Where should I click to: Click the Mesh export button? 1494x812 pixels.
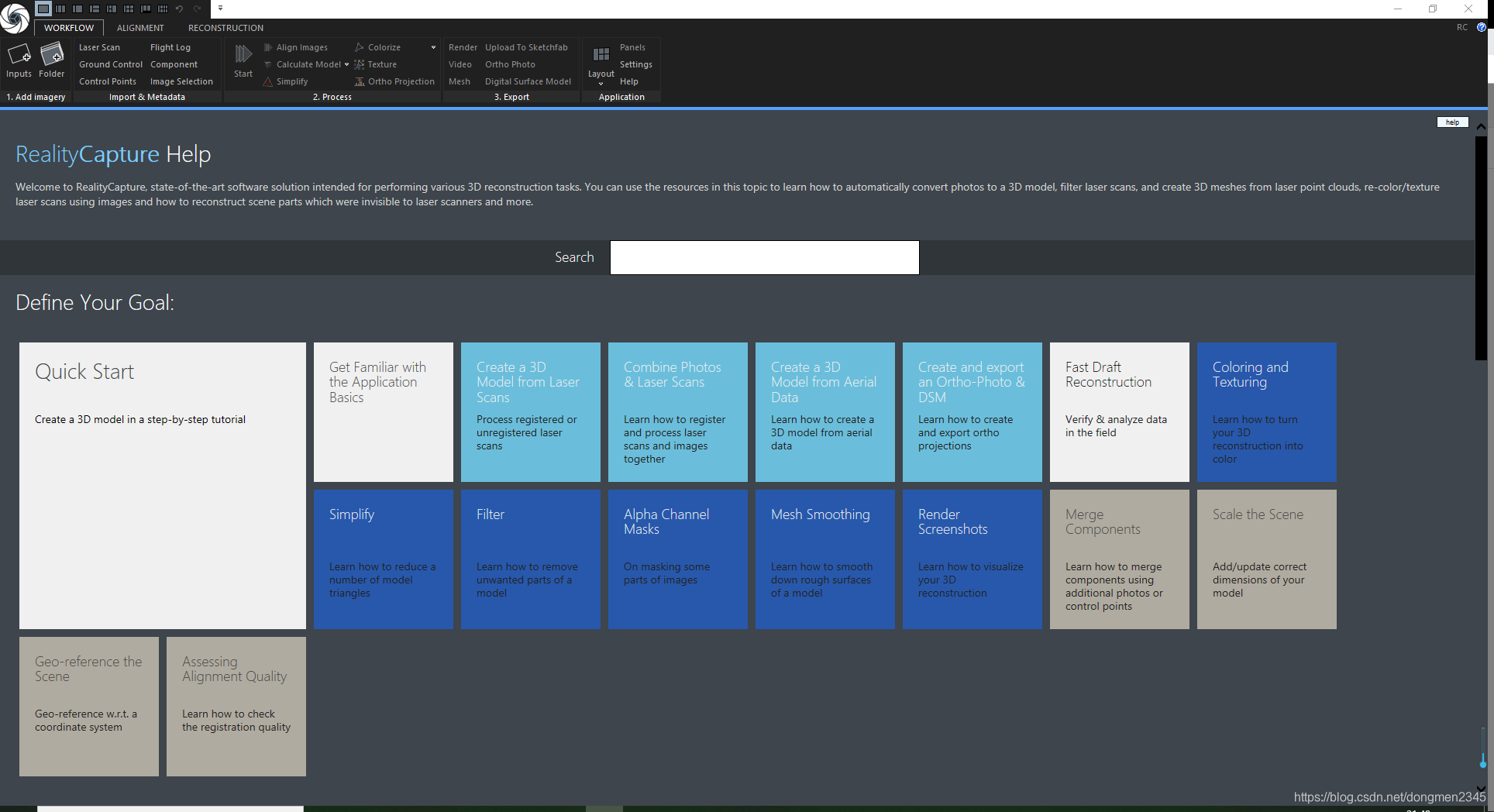[x=460, y=82]
